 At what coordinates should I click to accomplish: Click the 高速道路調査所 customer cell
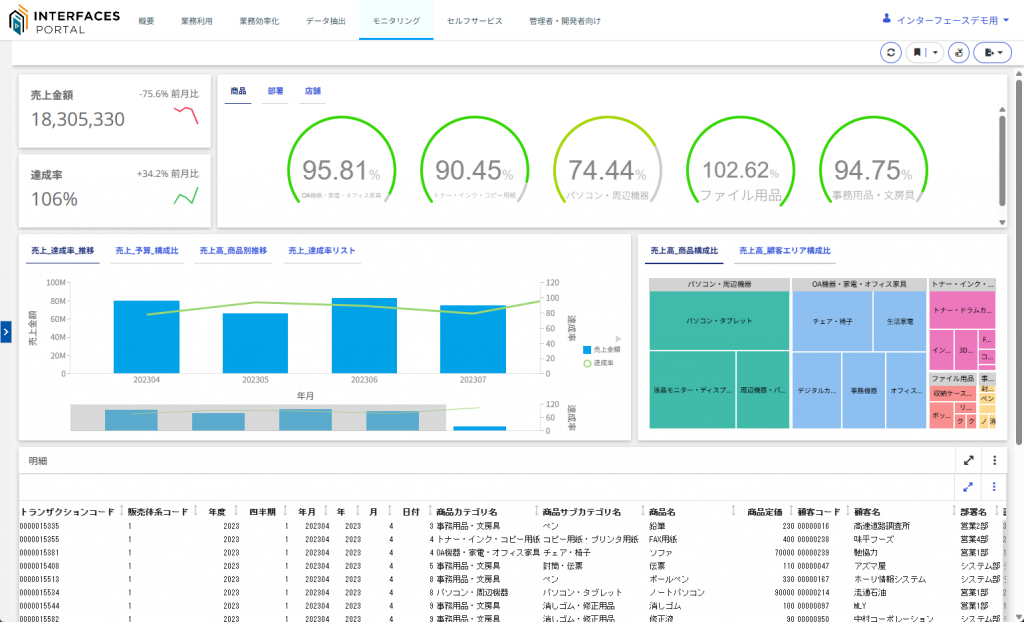pyautogui.click(x=882, y=526)
